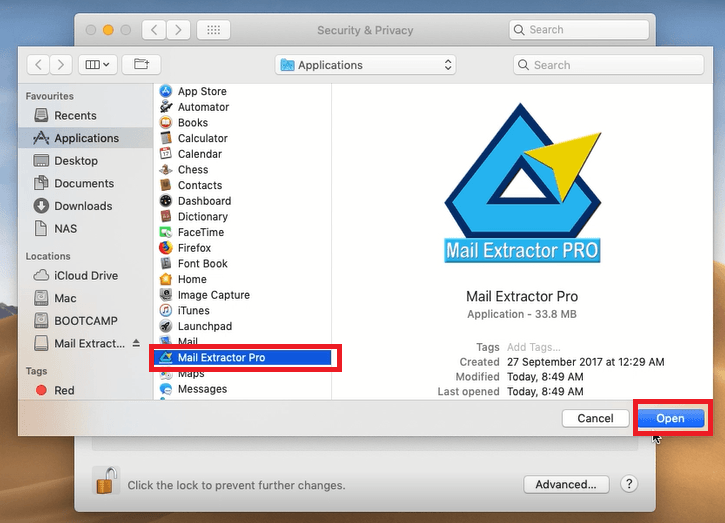The image size is (725, 523).
Task: Click the Mail Extractor Pro list icon
Action: pyautogui.click(x=166, y=357)
